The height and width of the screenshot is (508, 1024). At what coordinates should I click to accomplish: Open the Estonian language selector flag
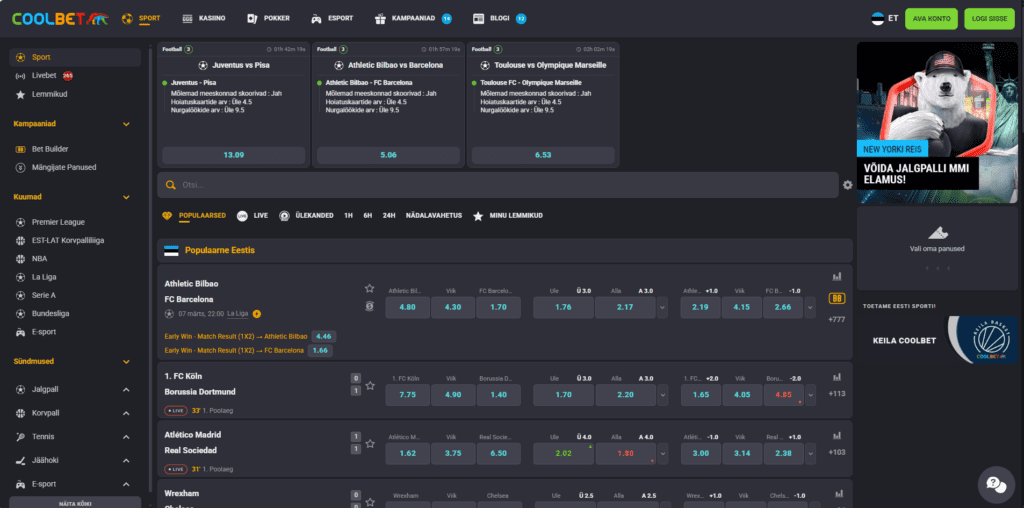(x=877, y=18)
